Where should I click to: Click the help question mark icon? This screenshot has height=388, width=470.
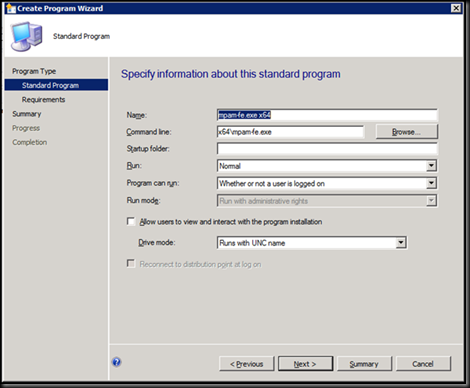117,362
